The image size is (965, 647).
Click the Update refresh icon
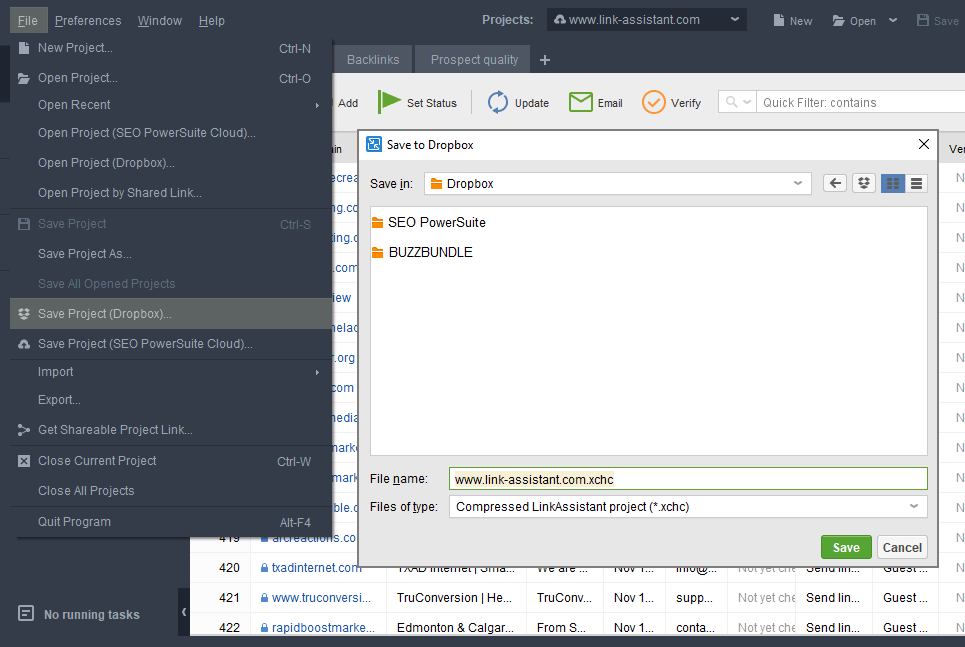[498, 102]
